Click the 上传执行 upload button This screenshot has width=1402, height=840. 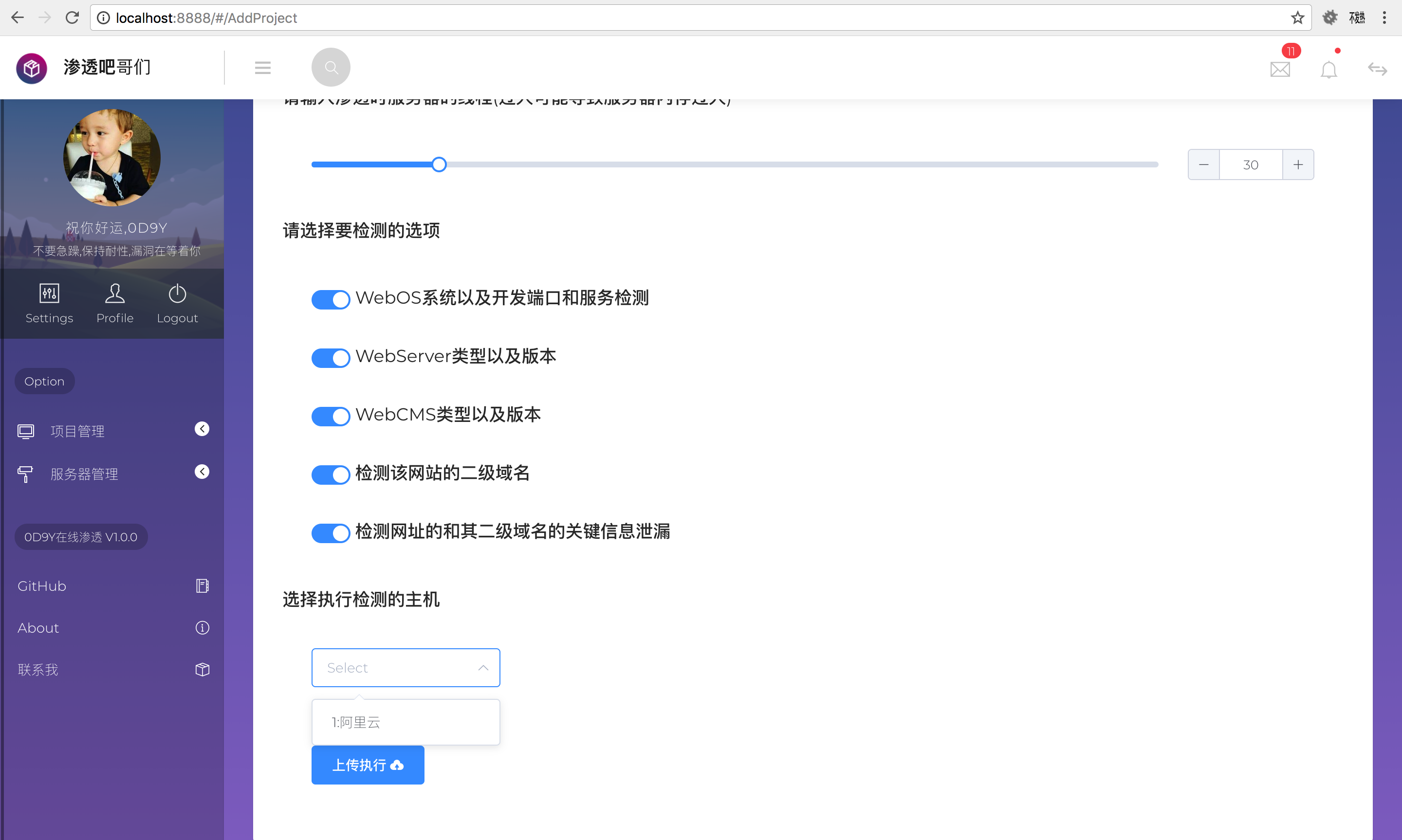tap(368, 765)
